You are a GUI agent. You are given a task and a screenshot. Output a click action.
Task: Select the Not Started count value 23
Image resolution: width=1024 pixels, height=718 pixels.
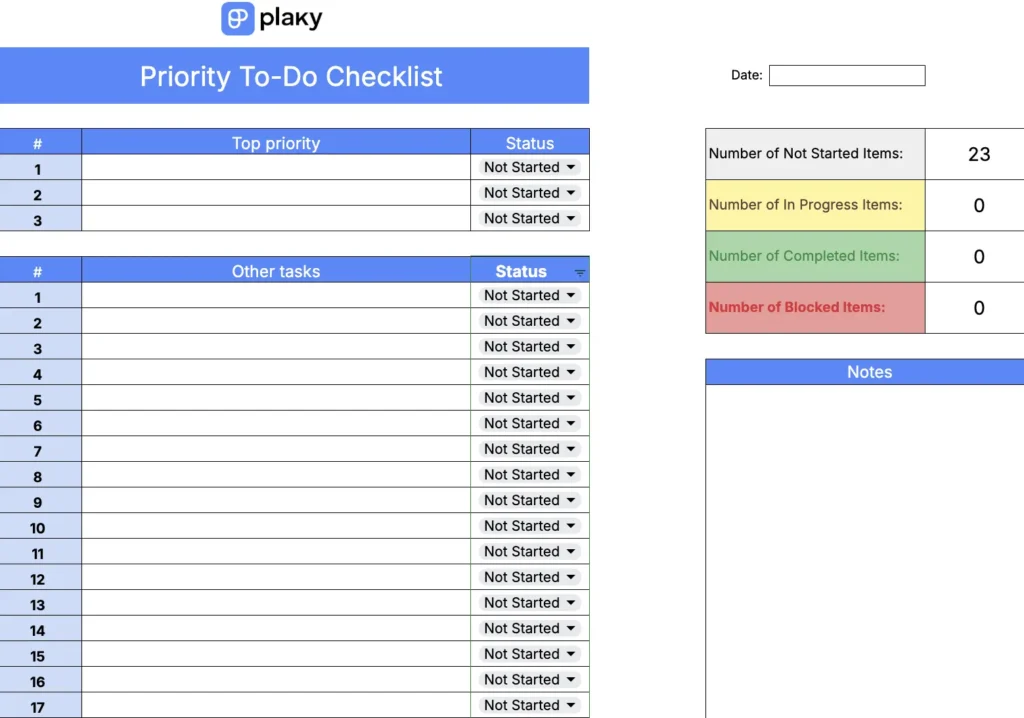[978, 154]
